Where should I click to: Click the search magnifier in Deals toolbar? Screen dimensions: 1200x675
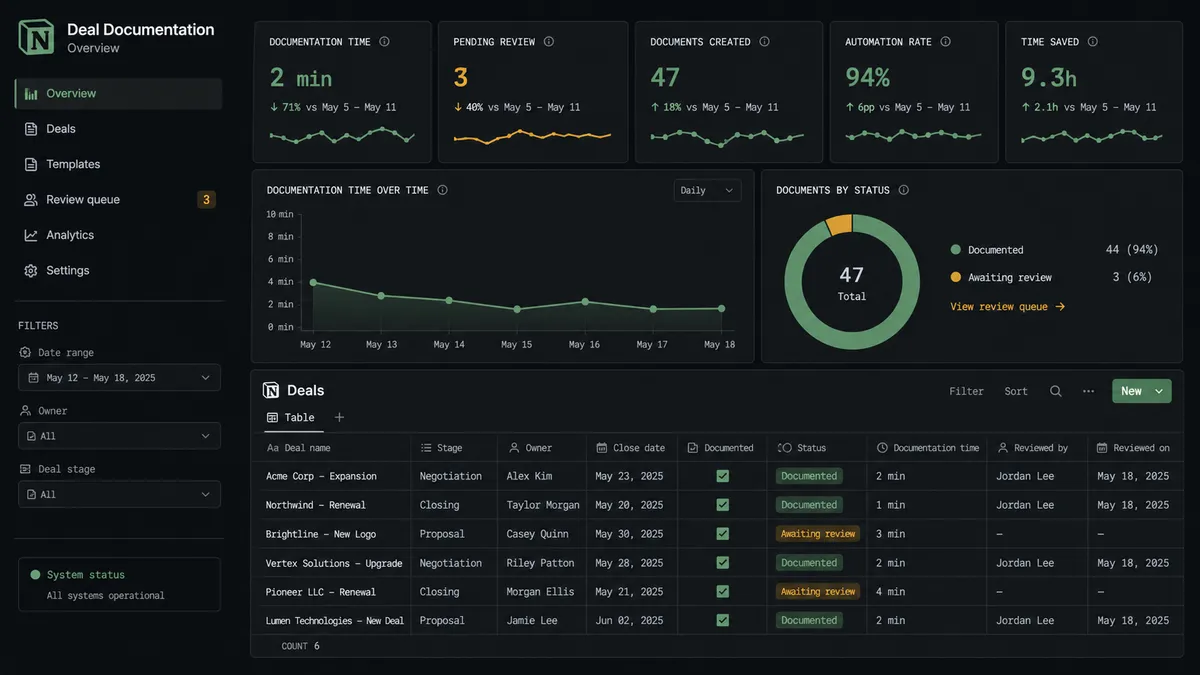click(1056, 391)
